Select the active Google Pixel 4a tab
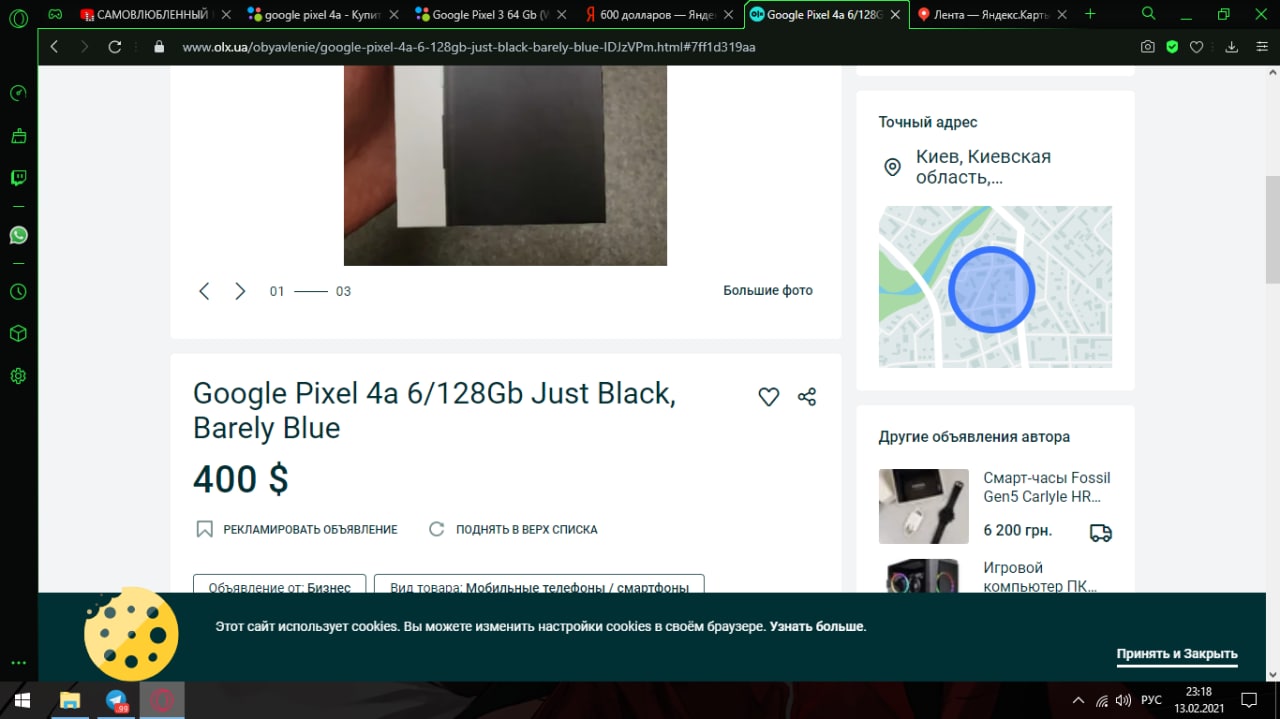This screenshot has height=719, width=1280. [x=827, y=15]
